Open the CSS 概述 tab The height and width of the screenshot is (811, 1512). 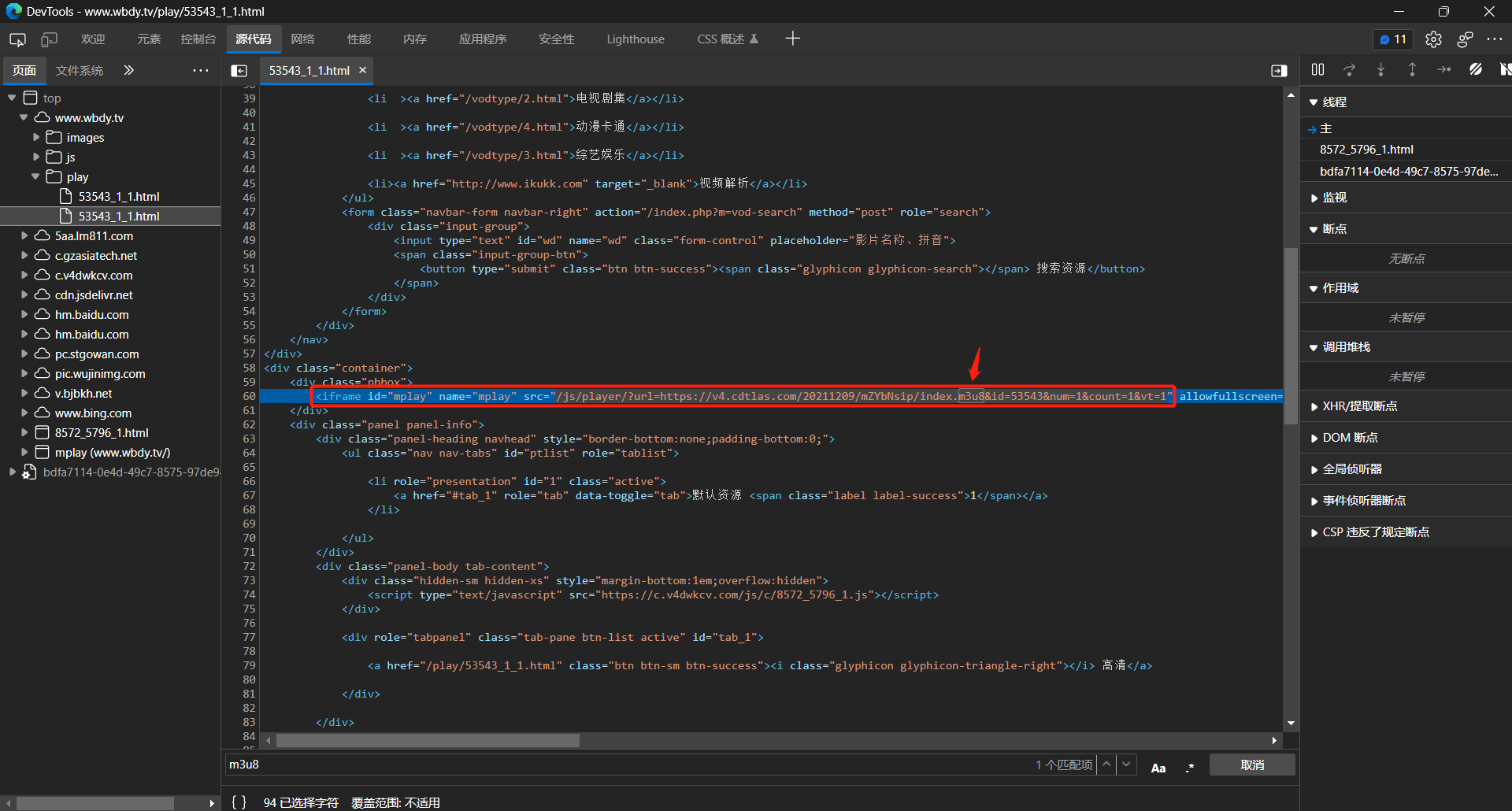(727, 39)
